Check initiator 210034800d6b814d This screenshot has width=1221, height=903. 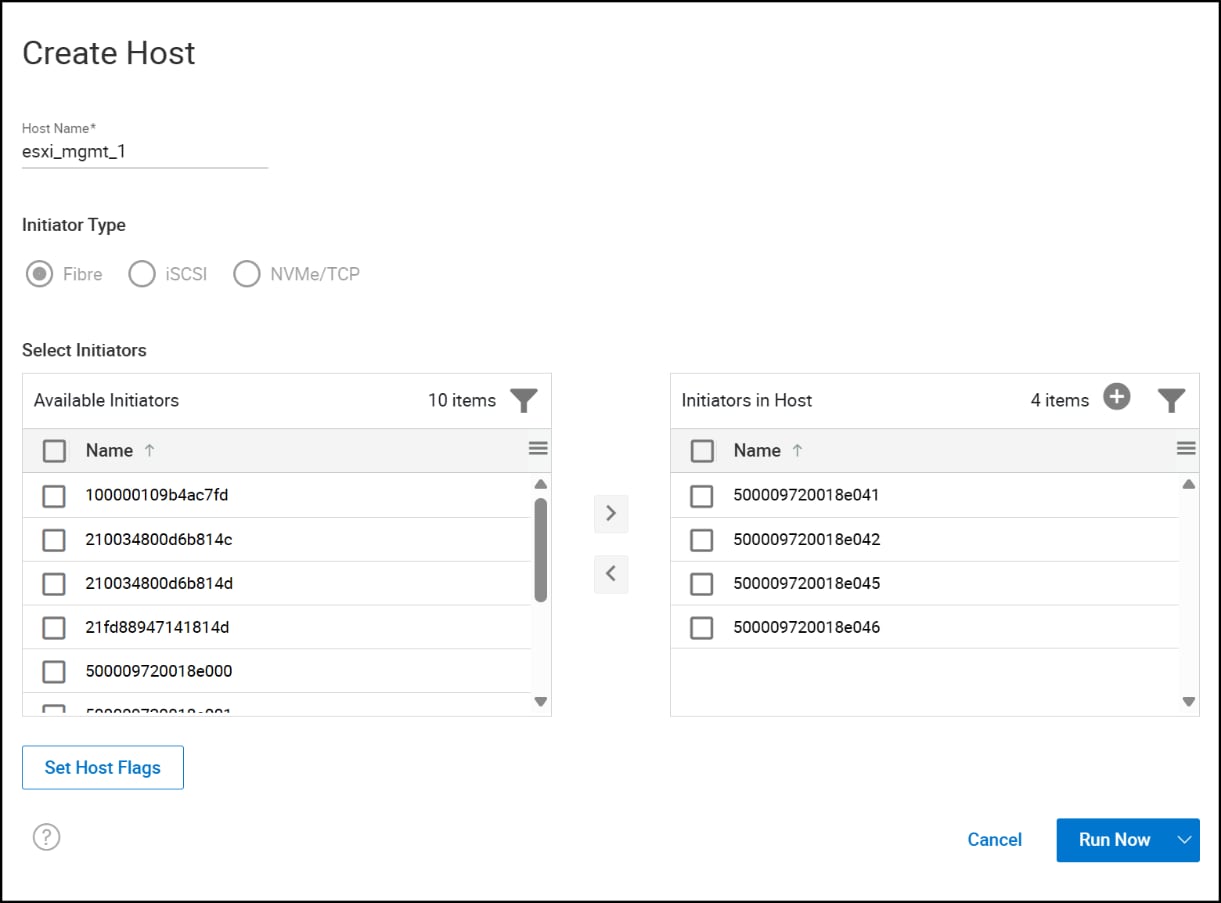pos(54,584)
